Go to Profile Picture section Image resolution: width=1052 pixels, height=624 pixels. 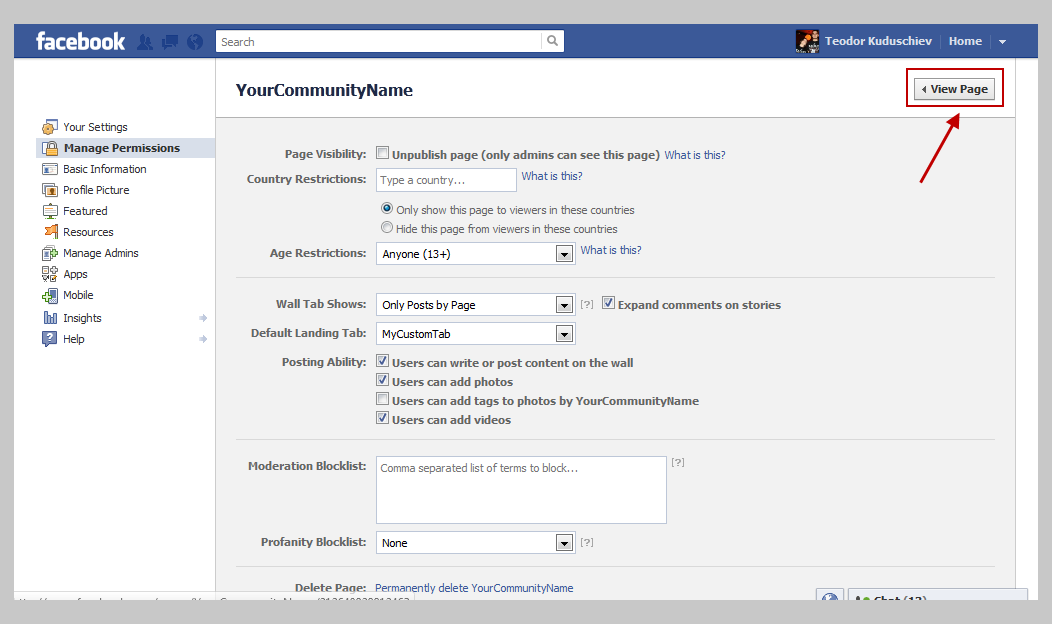click(96, 190)
